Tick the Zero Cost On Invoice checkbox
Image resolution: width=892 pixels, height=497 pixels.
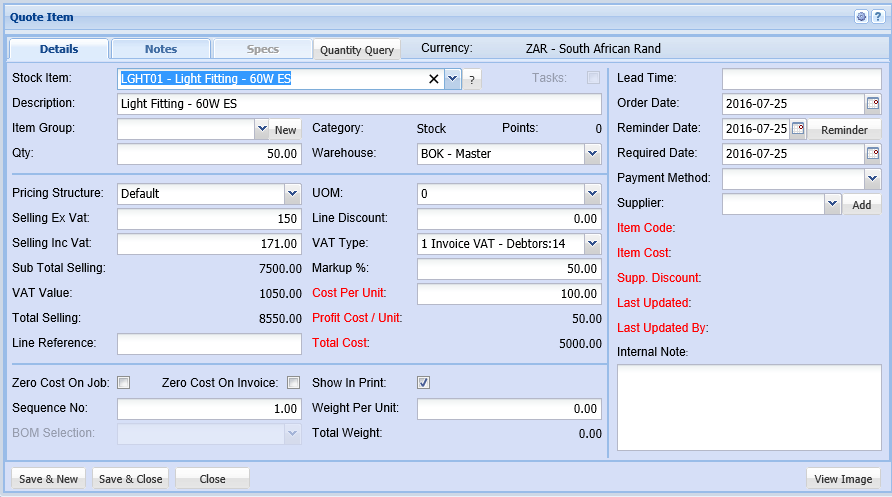pos(294,382)
